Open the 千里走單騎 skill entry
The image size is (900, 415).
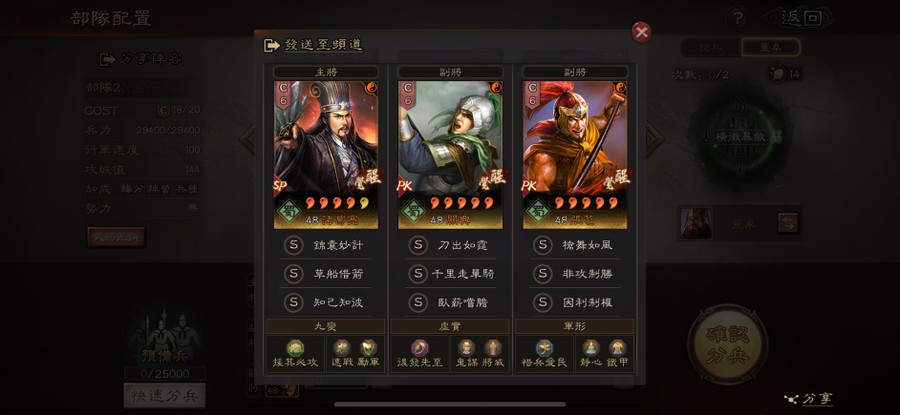pyautogui.click(x=450, y=274)
